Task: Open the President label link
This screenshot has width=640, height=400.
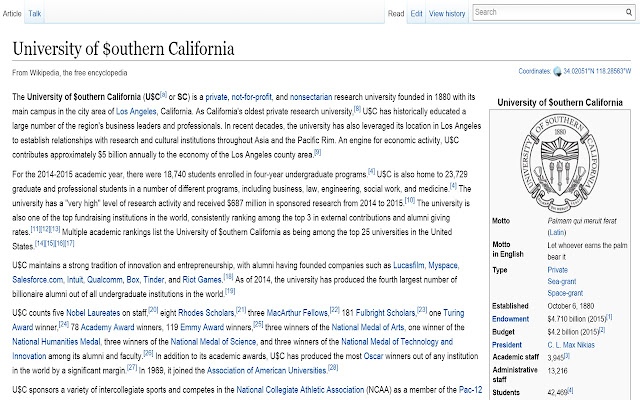Action: [507, 345]
